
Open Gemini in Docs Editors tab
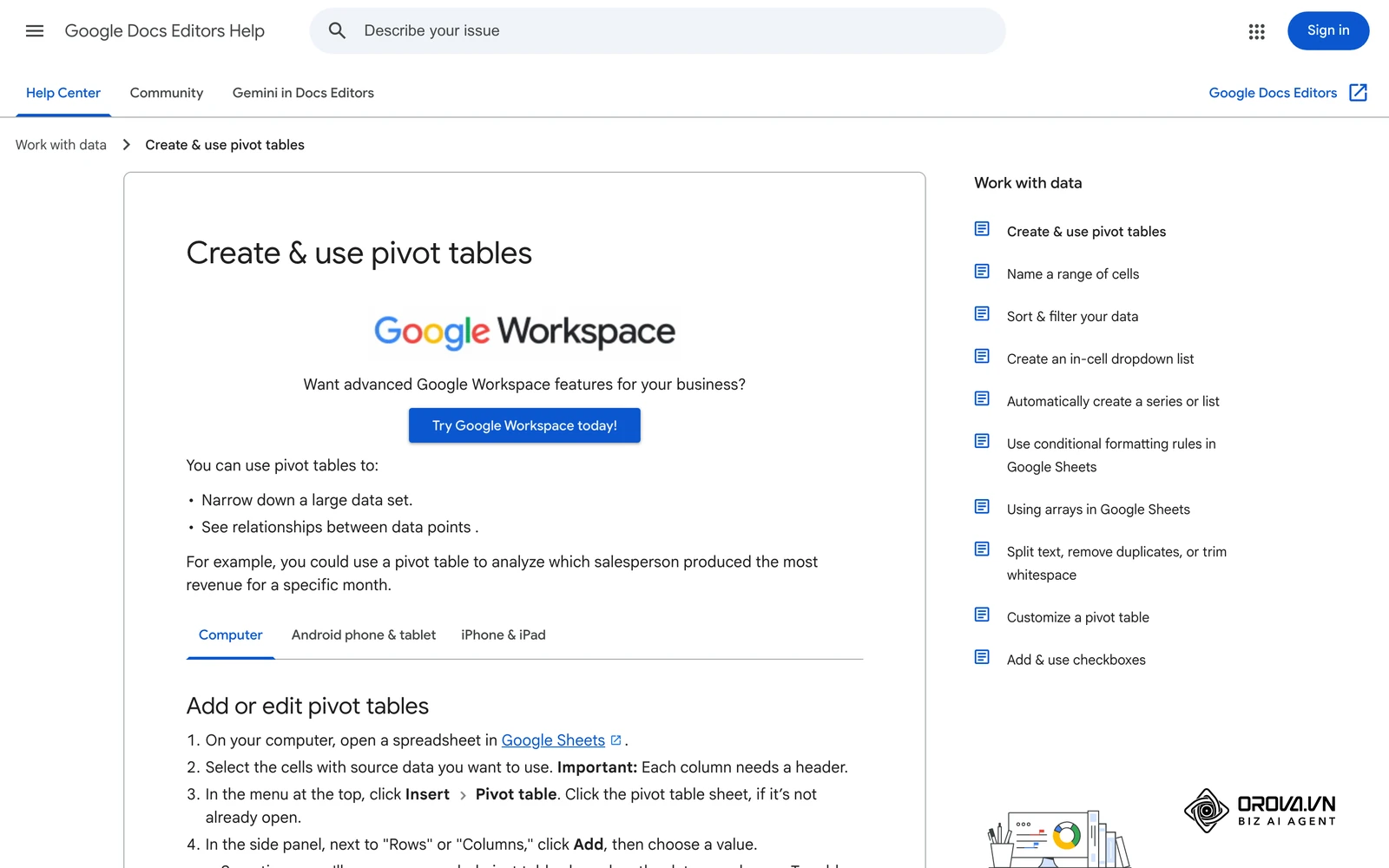point(303,93)
